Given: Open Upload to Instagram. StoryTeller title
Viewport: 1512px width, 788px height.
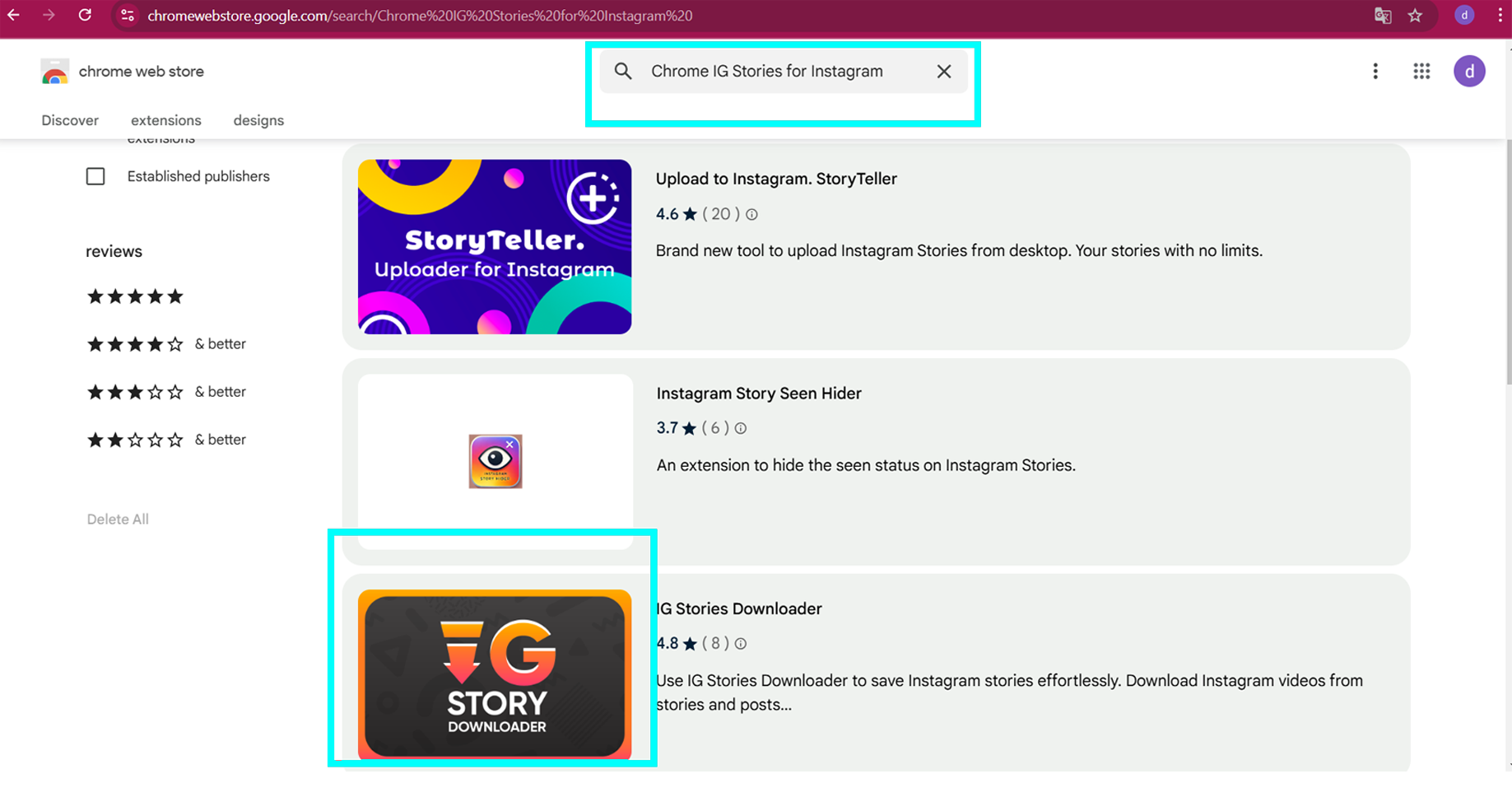Looking at the screenshot, I should 776,179.
